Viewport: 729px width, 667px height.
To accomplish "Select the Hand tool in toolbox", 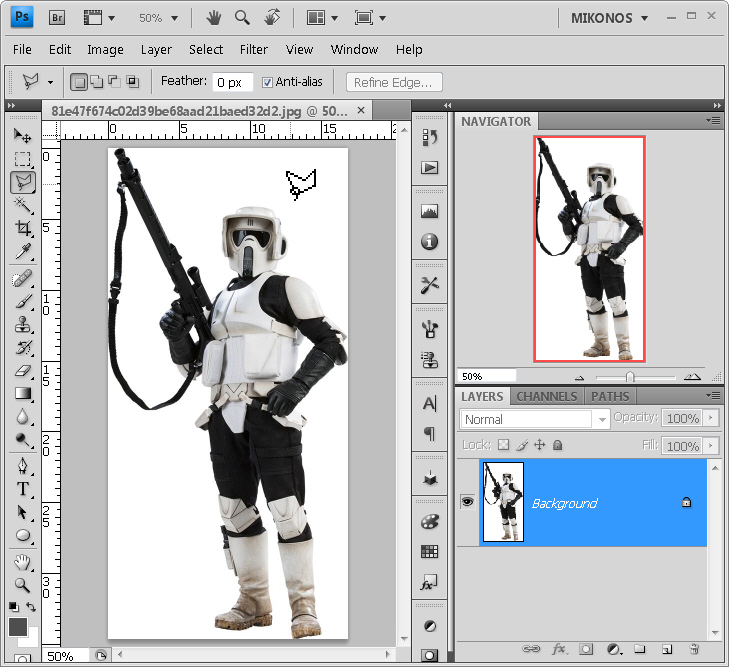I will 22,562.
